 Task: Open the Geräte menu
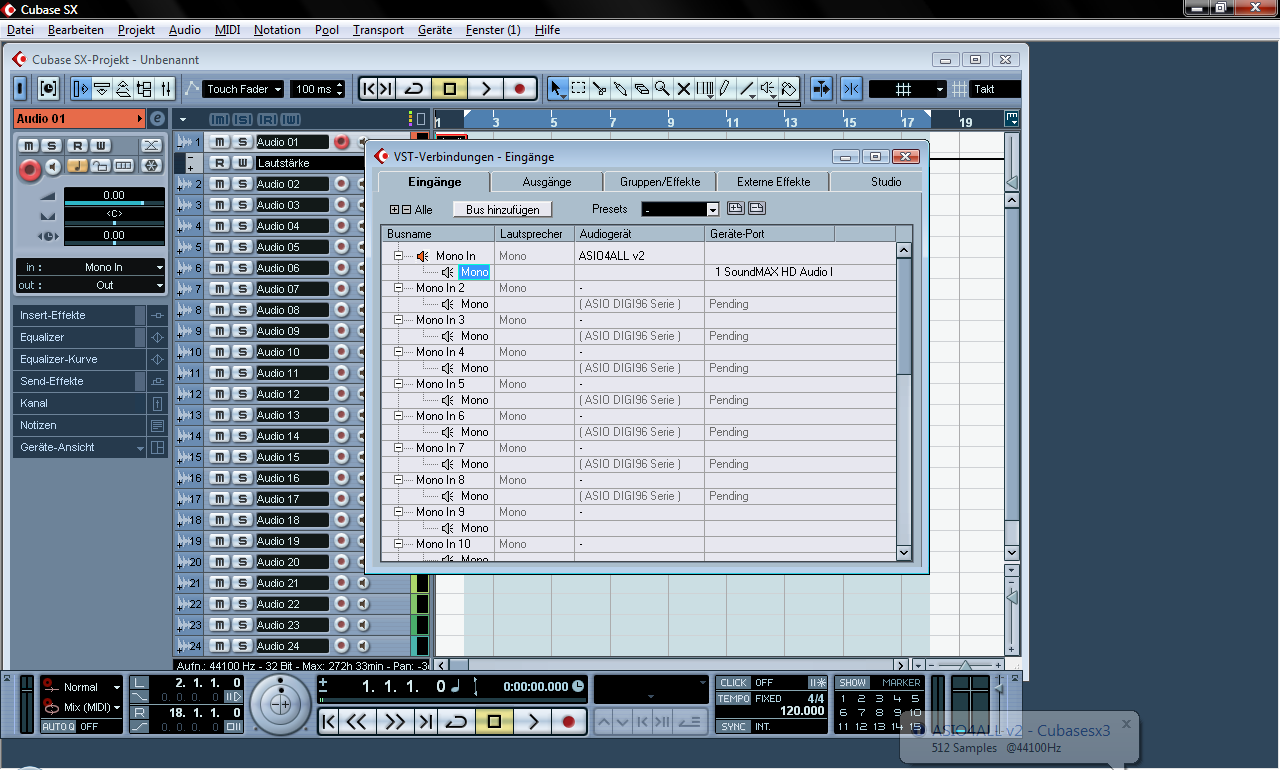coord(435,30)
